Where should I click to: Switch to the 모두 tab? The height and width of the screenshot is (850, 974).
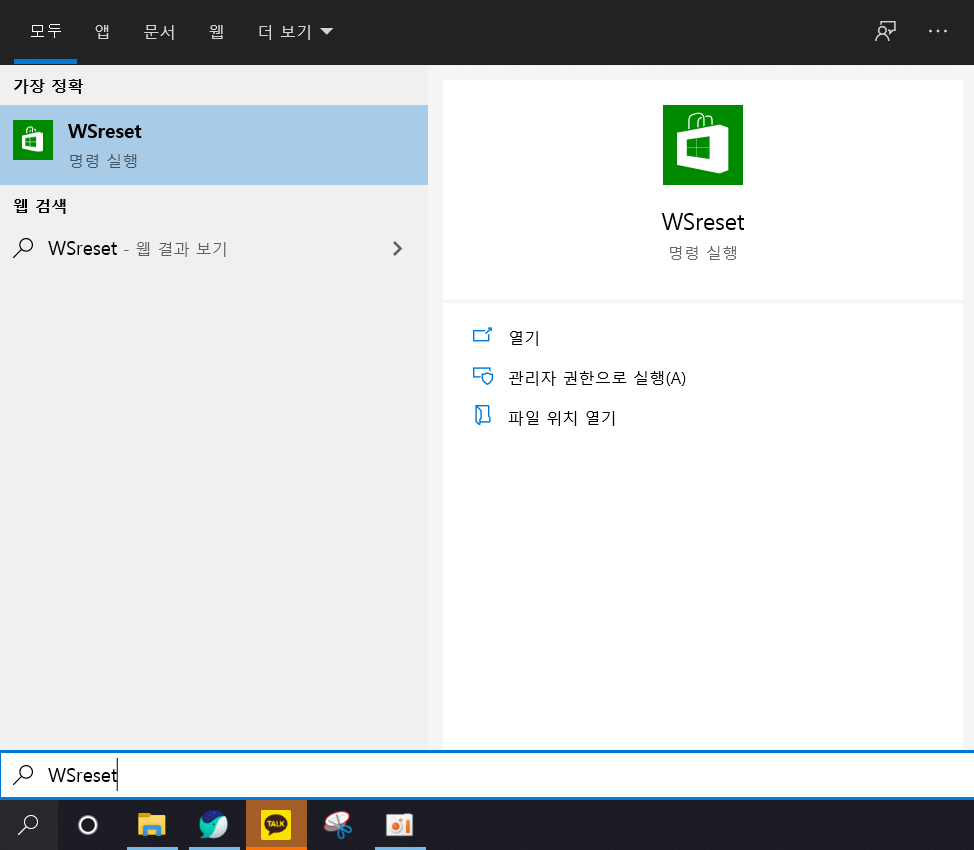coord(45,32)
